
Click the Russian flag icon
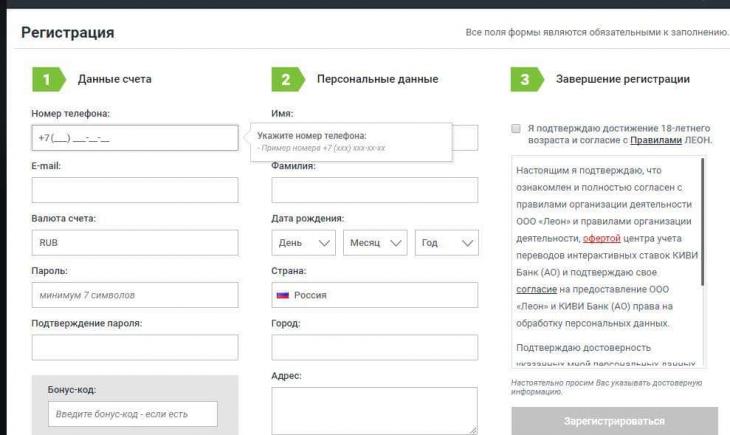[283, 295]
